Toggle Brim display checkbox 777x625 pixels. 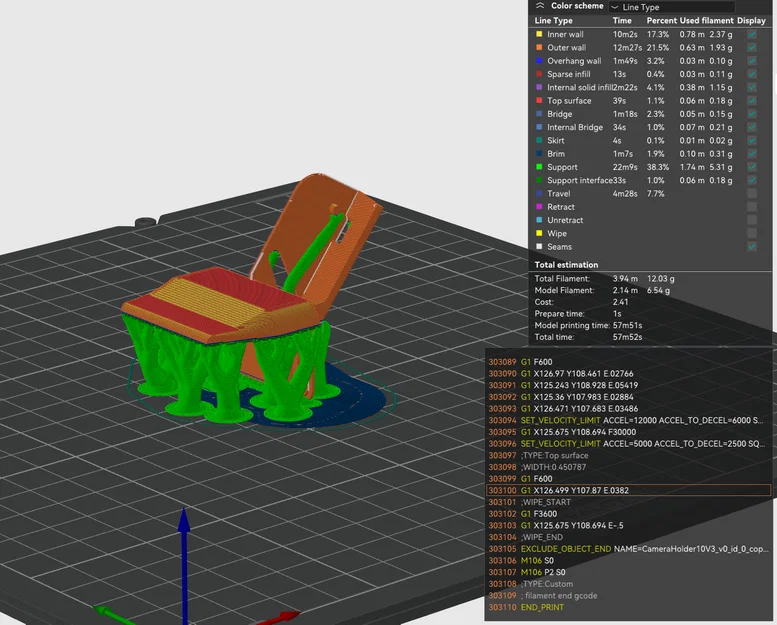(752, 154)
